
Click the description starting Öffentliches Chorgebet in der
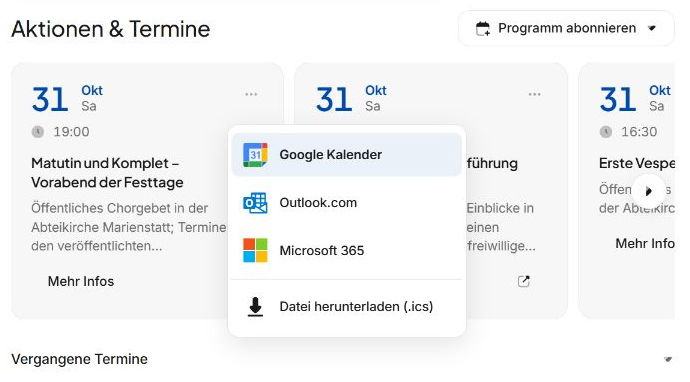coord(128,227)
